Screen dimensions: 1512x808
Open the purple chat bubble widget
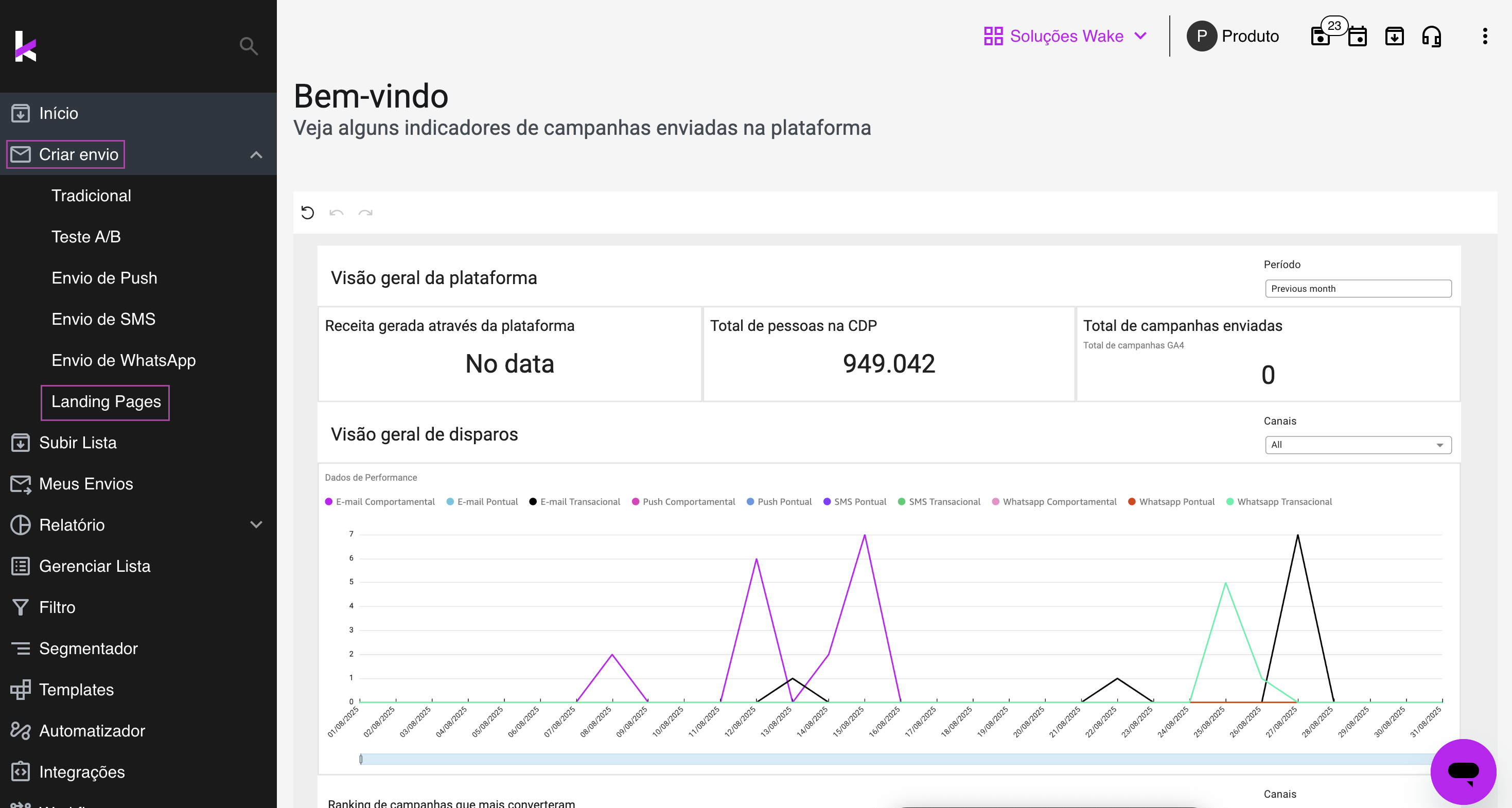pyautogui.click(x=1463, y=771)
